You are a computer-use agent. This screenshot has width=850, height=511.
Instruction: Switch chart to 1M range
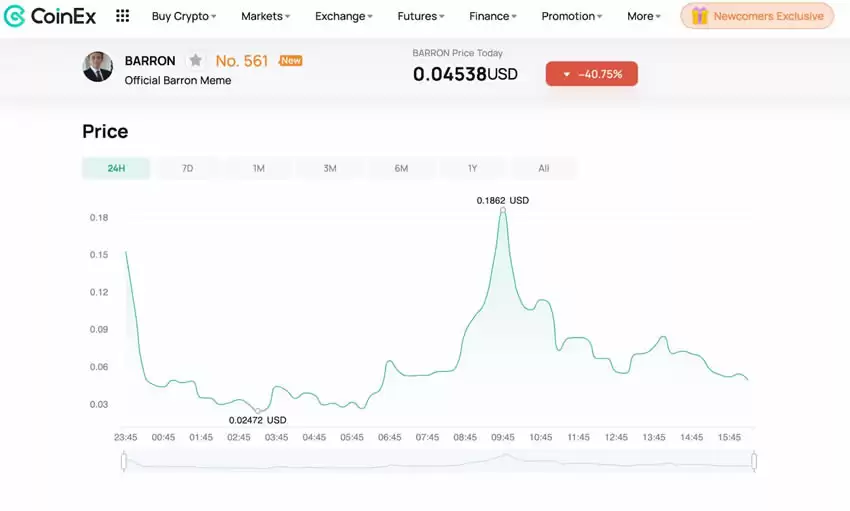click(x=258, y=168)
